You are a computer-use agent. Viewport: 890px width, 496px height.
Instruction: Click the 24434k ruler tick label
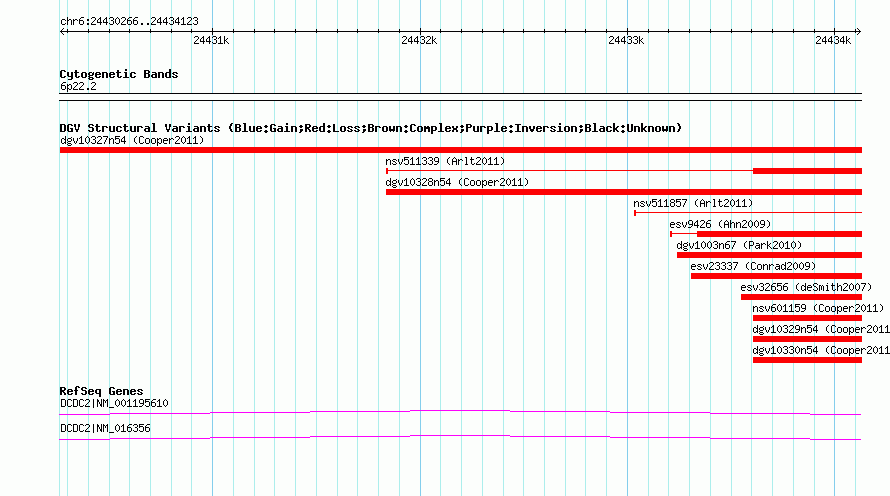833,40
